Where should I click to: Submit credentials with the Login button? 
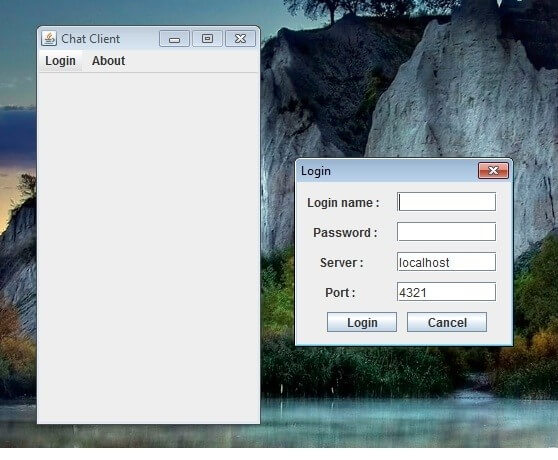coord(362,322)
